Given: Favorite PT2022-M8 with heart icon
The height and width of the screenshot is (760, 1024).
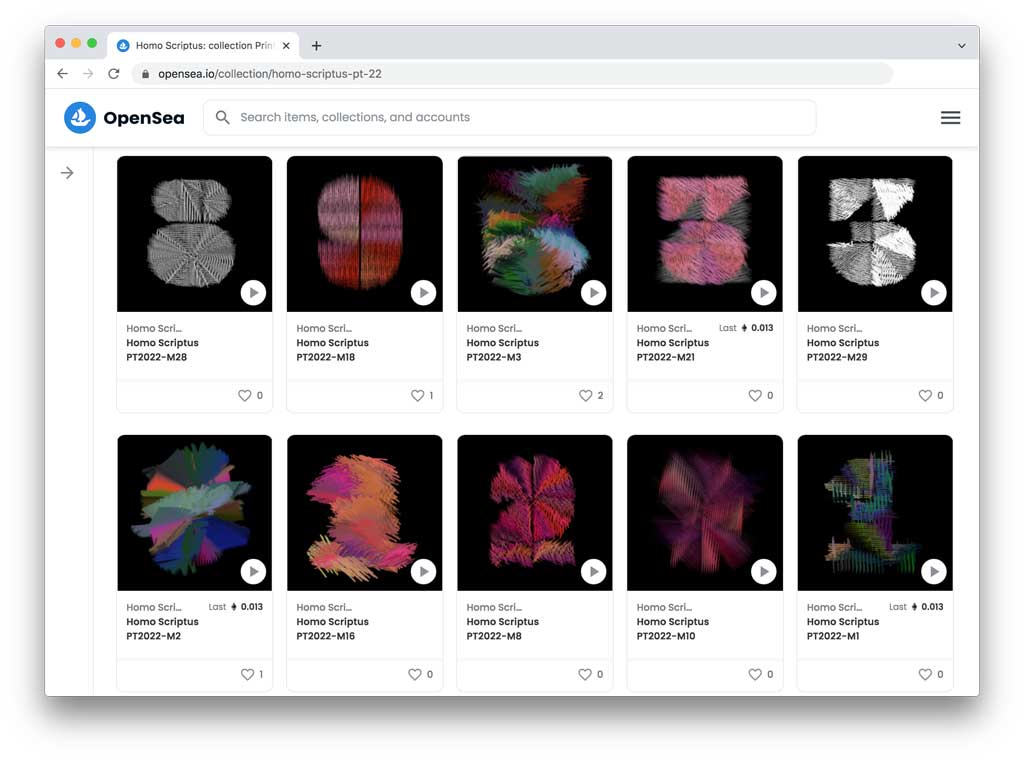Looking at the screenshot, I should pyautogui.click(x=585, y=674).
